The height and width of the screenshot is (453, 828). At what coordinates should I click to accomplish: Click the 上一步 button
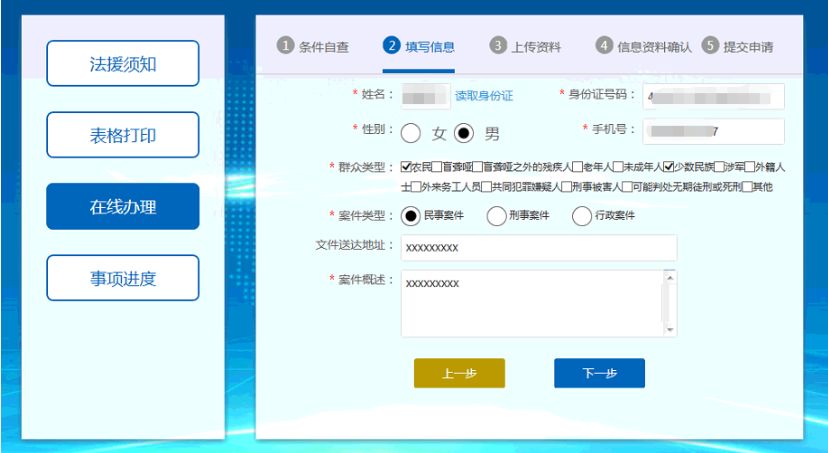pos(459,373)
